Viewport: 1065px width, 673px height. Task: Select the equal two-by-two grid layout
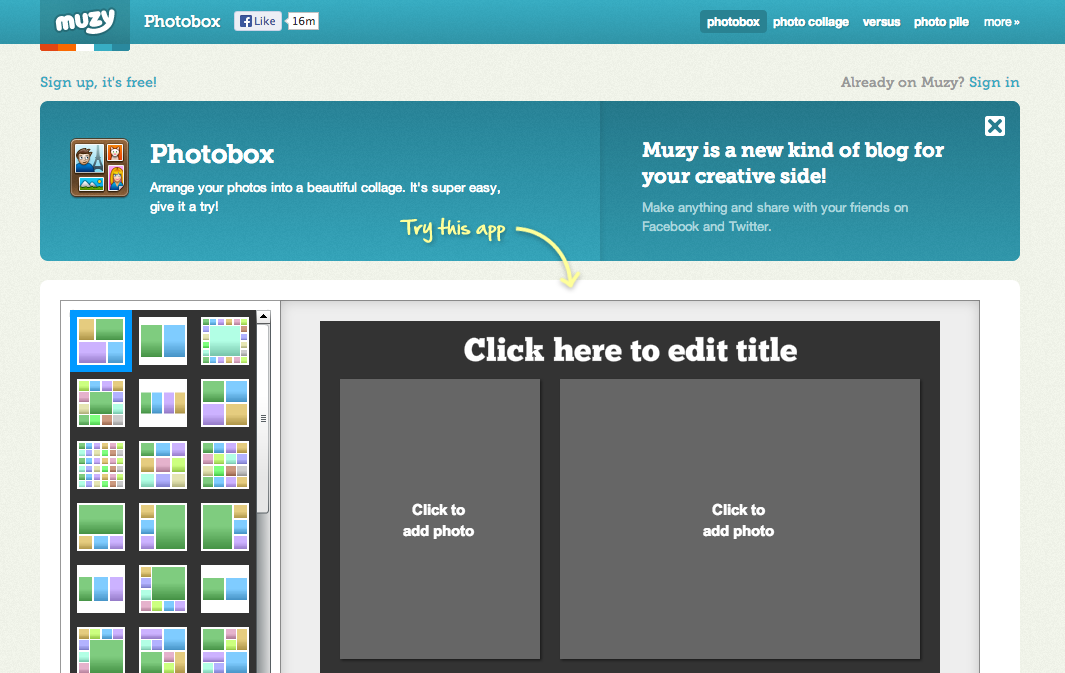[x=225, y=403]
